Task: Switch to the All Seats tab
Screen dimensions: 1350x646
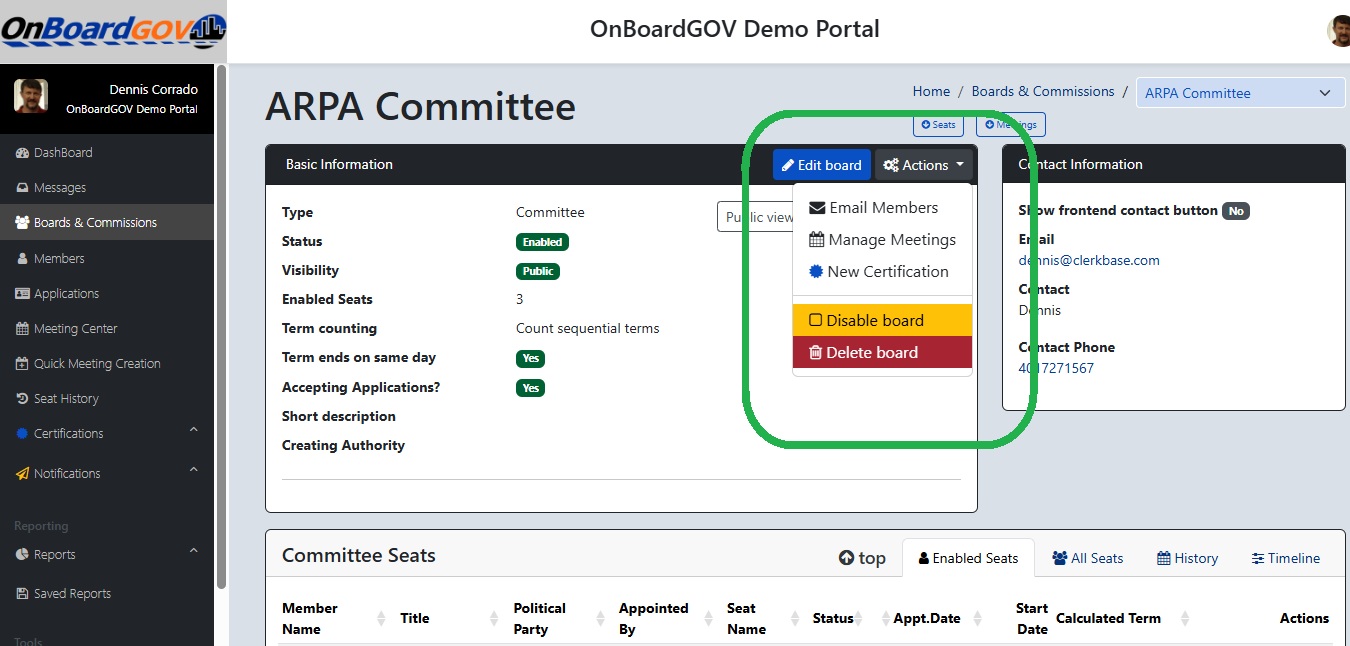Action: pos(1088,558)
